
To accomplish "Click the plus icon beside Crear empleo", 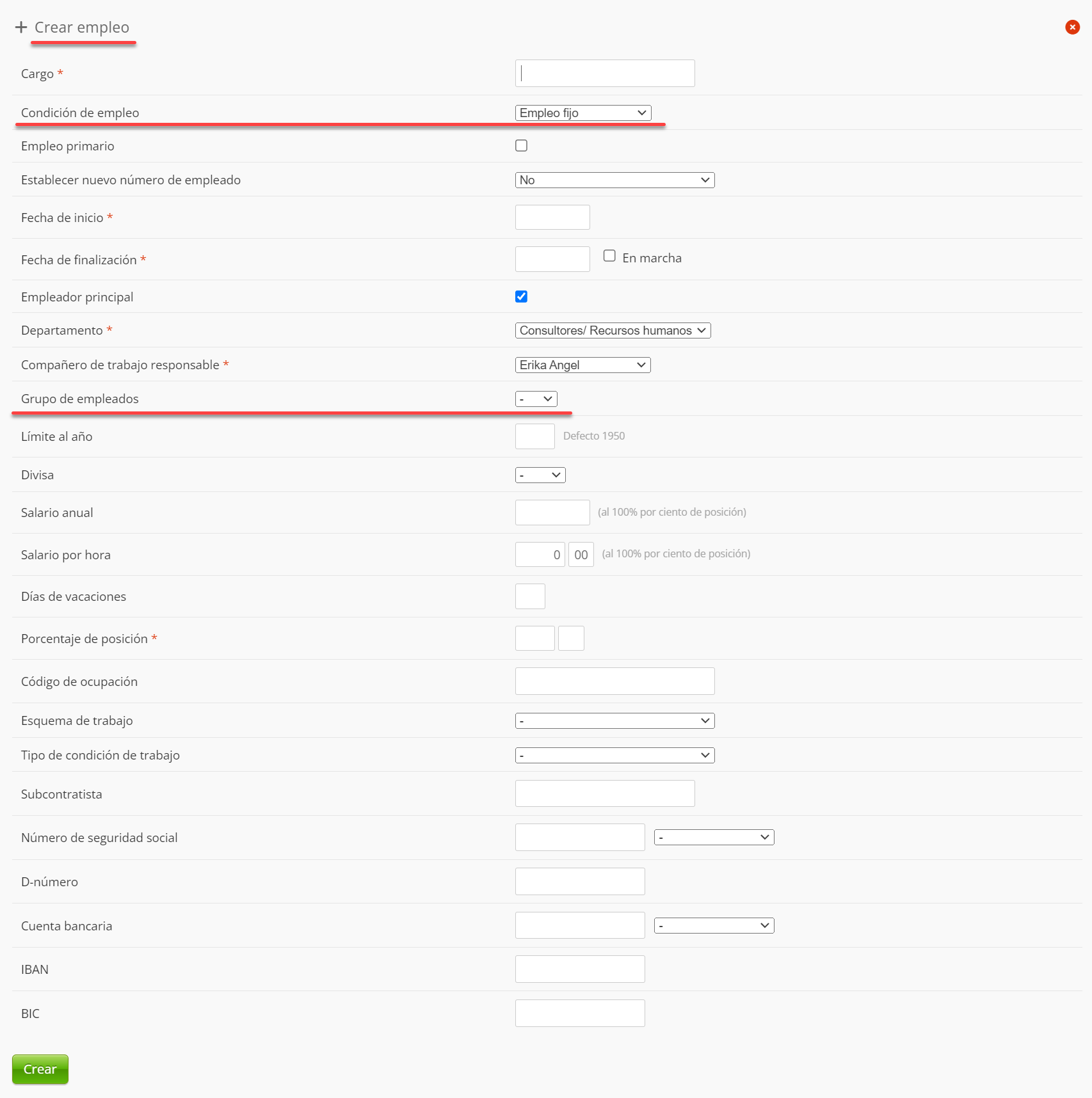I will click(x=21, y=27).
